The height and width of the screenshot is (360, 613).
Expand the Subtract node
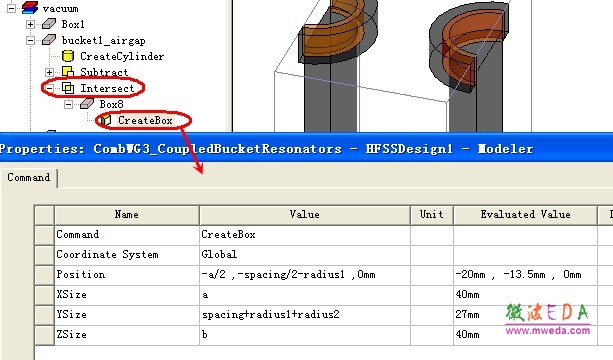pos(49,72)
